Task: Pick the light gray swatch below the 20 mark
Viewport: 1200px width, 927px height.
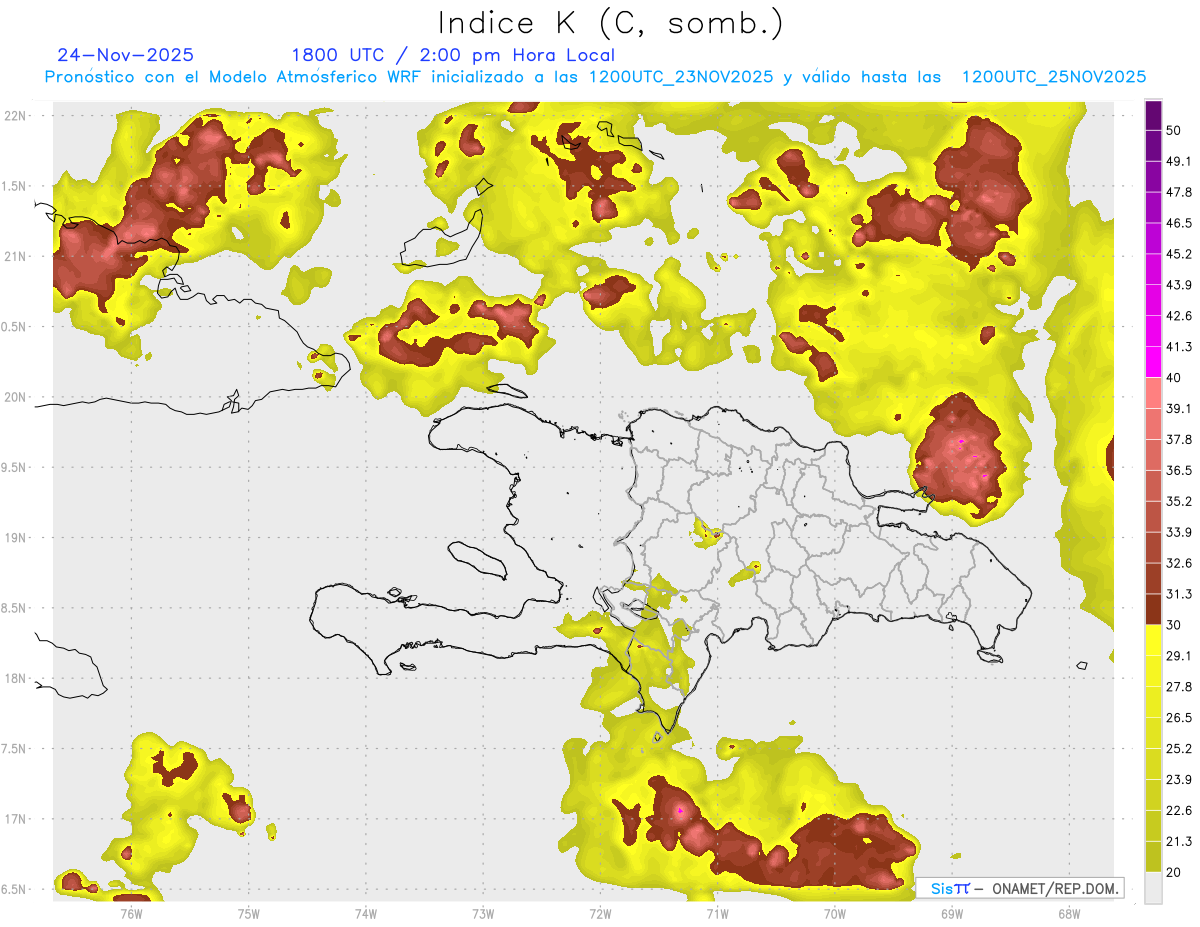Action: click(x=1153, y=888)
